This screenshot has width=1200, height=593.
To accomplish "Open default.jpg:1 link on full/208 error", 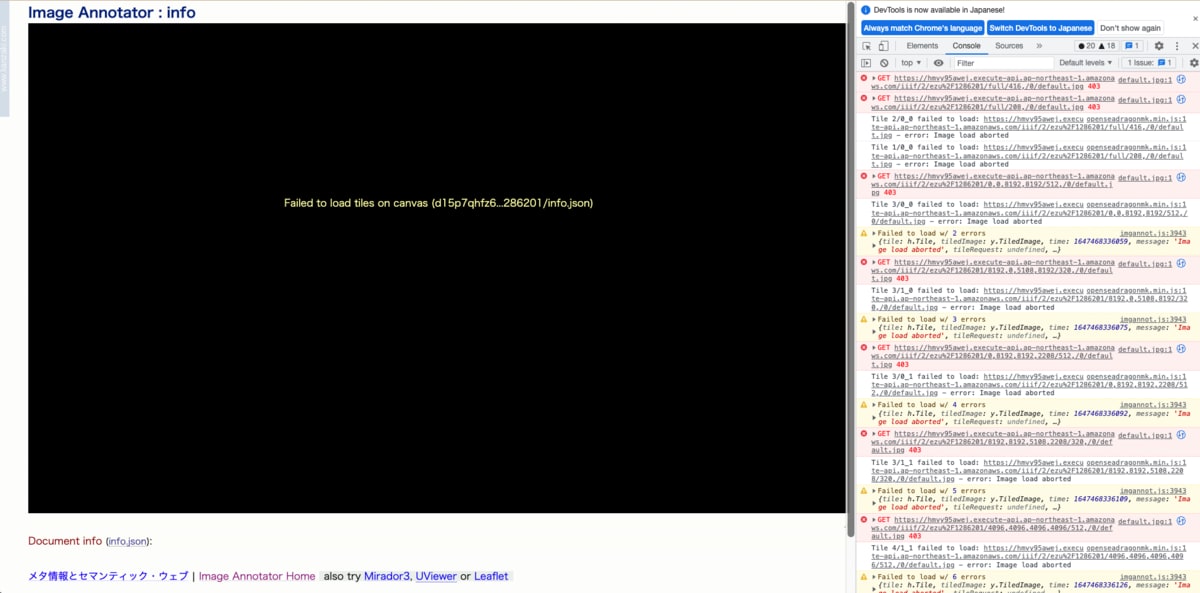I will click(1144, 99).
